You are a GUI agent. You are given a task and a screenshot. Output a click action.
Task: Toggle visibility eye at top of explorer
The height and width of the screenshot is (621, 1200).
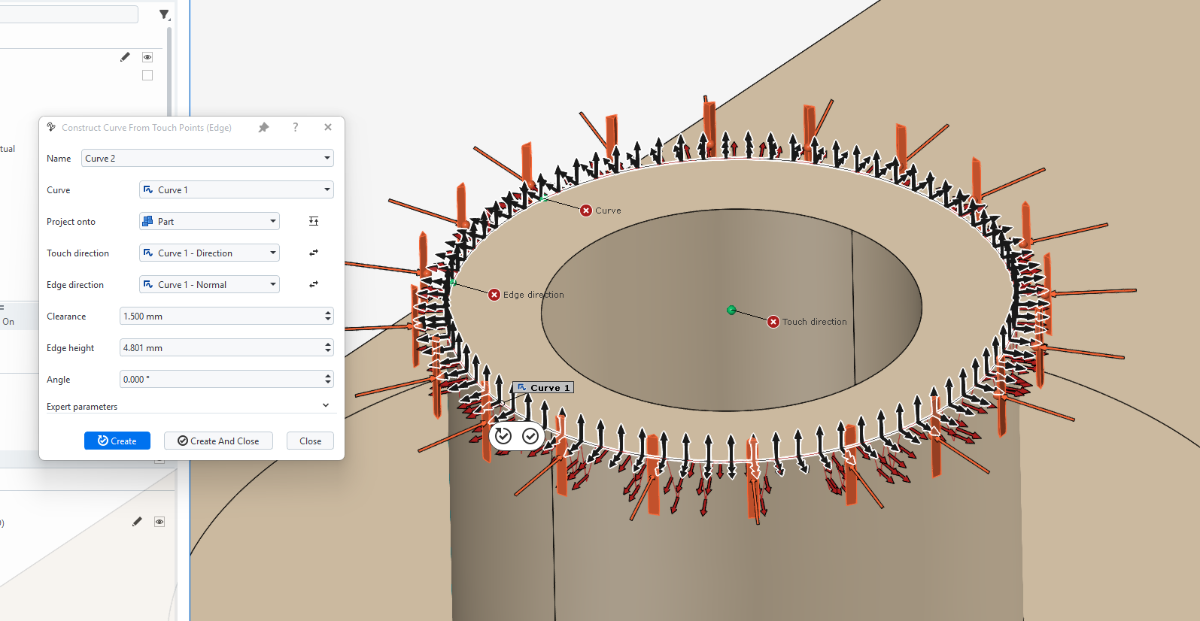point(147,58)
